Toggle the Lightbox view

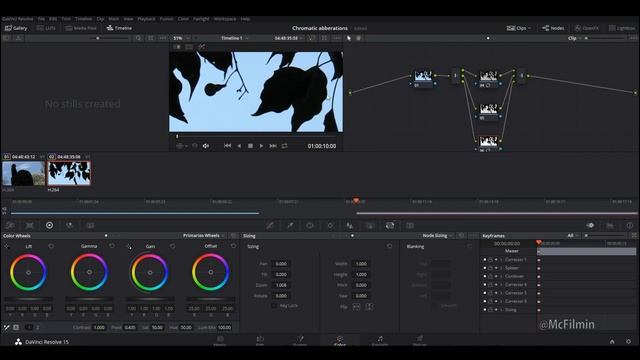(x=622, y=28)
